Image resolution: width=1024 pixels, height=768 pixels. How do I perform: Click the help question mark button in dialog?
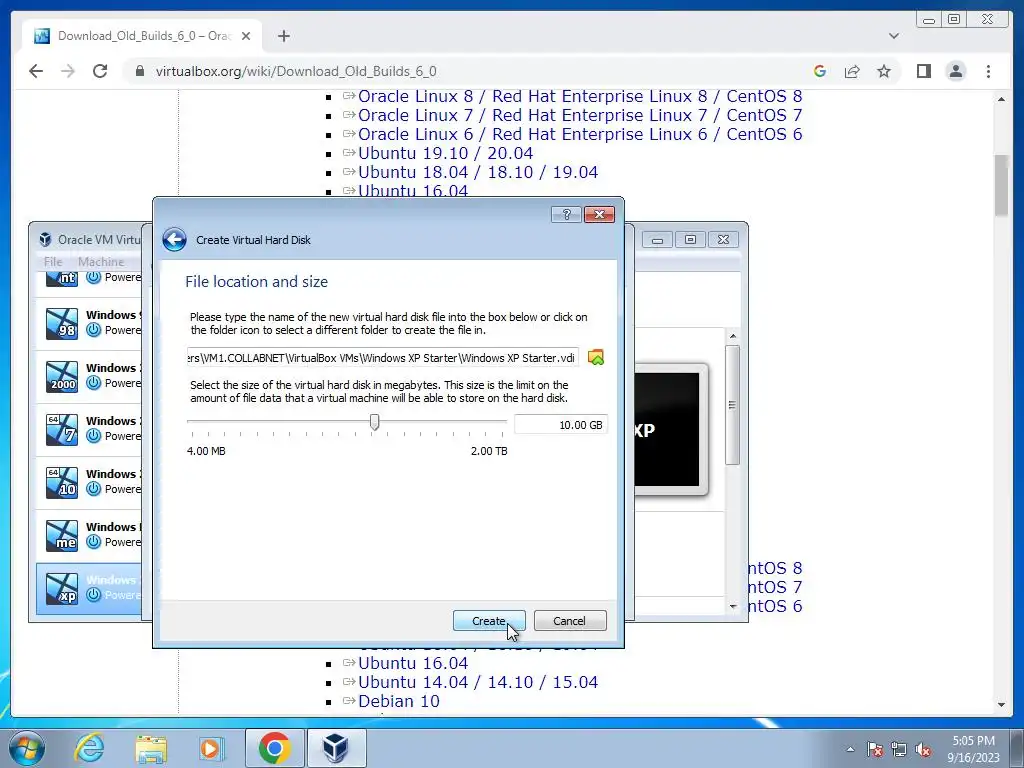(x=566, y=215)
